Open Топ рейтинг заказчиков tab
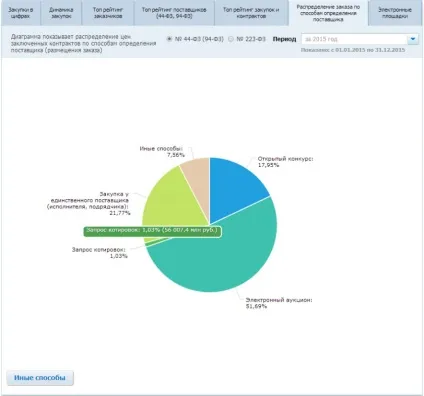 coord(108,13)
